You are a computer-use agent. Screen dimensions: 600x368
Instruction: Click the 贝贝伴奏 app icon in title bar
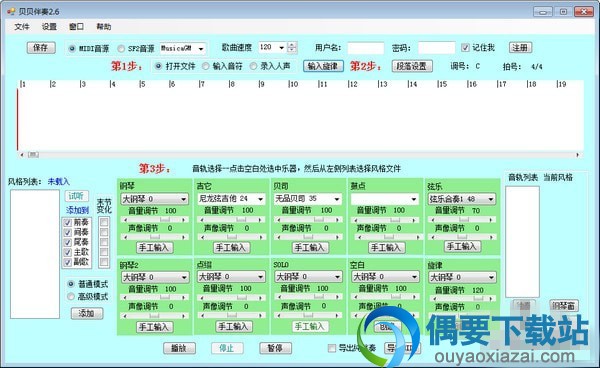tap(11, 11)
